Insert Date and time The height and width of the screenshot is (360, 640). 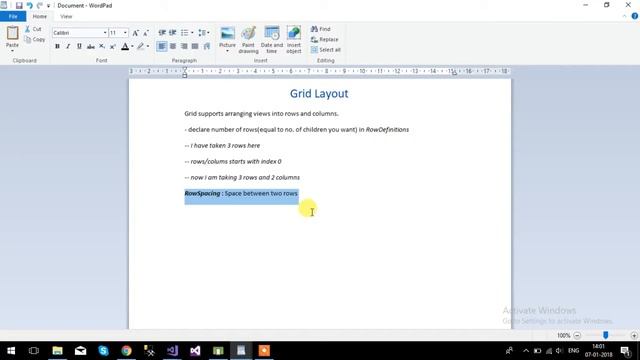271,40
